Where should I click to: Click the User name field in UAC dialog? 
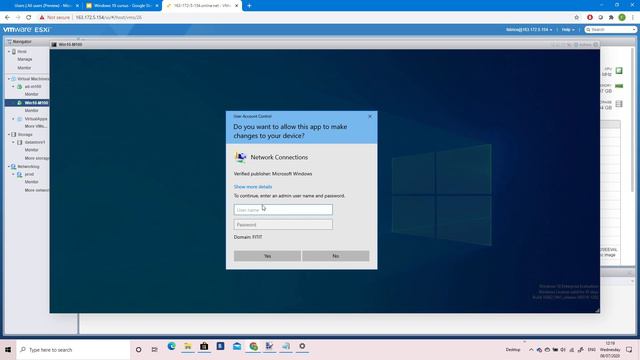coord(283,210)
